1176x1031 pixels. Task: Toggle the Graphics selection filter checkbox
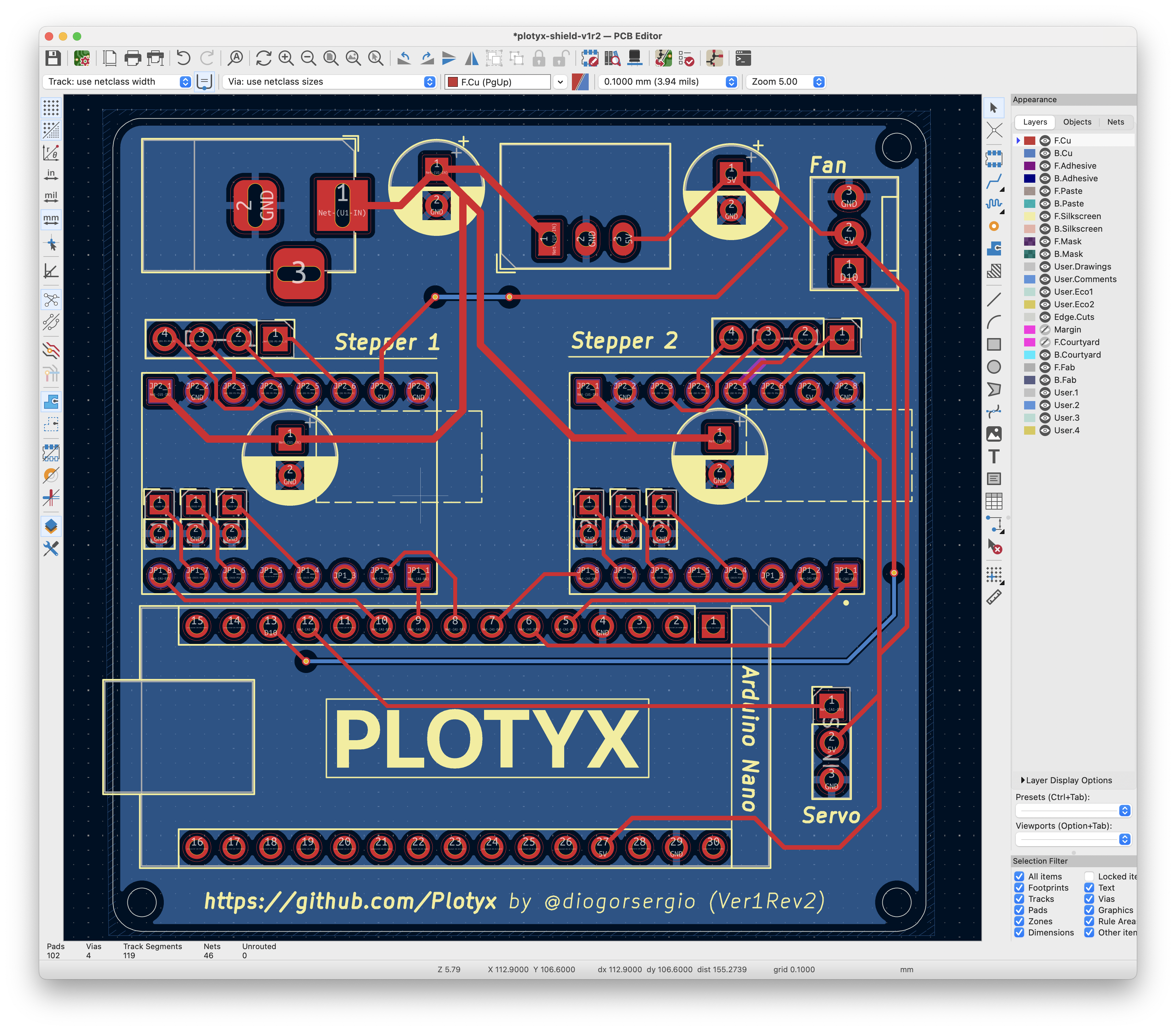click(x=1089, y=910)
